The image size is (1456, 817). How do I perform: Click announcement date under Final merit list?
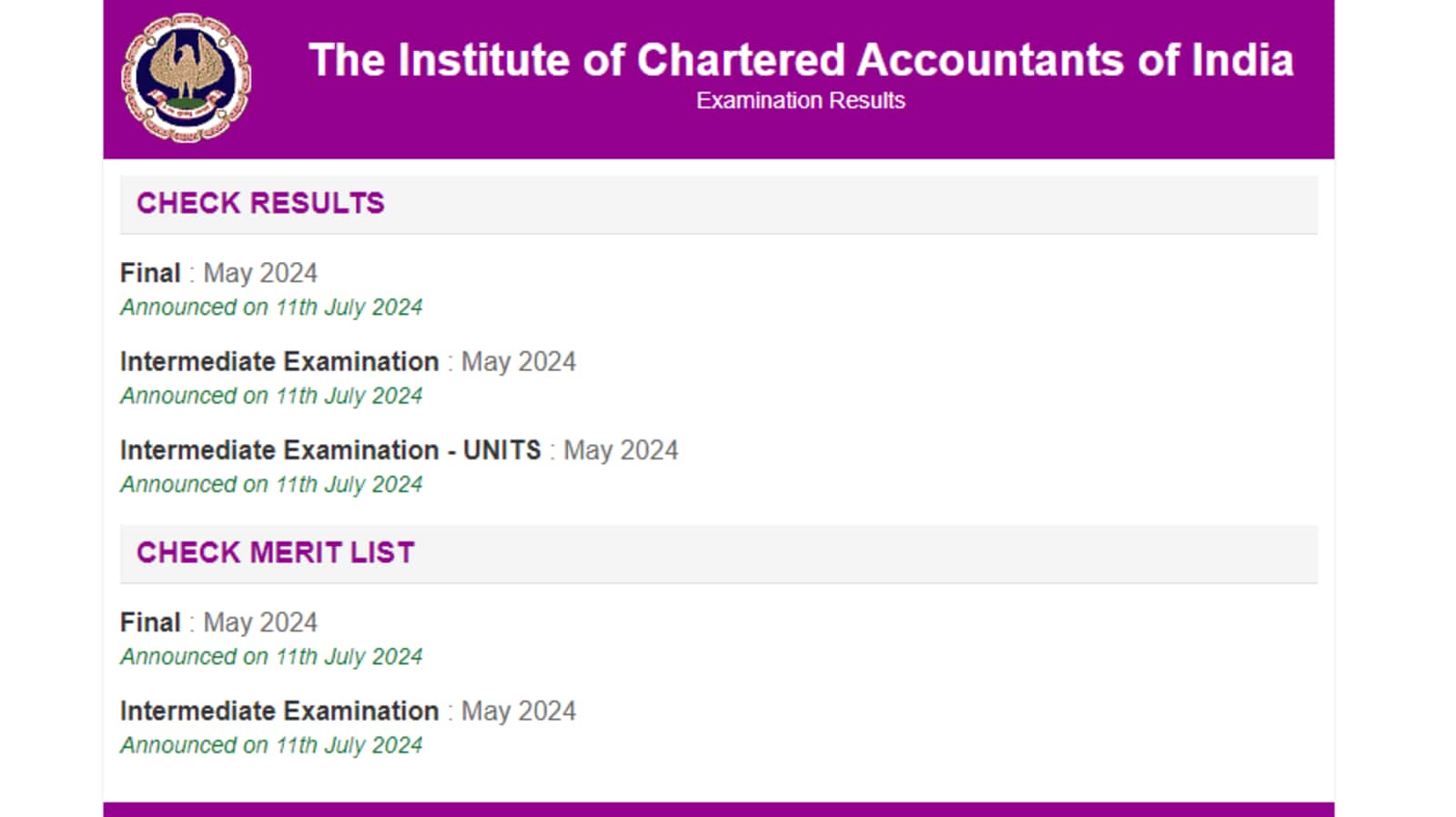[271, 657]
